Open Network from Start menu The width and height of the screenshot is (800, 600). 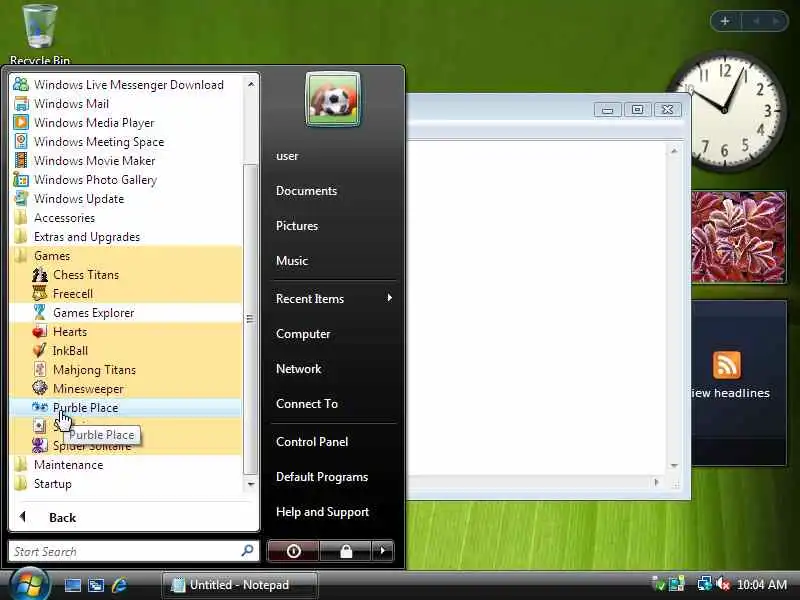pos(334,368)
